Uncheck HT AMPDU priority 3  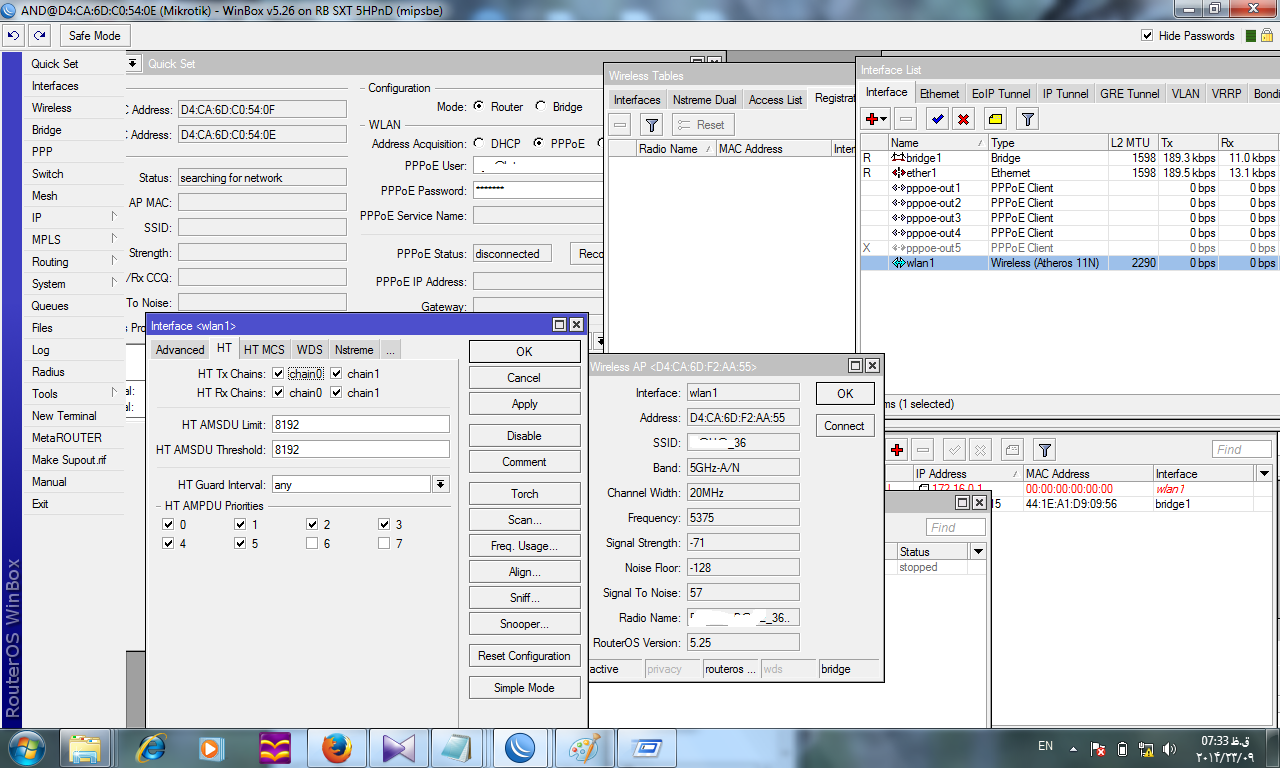click(x=385, y=524)
